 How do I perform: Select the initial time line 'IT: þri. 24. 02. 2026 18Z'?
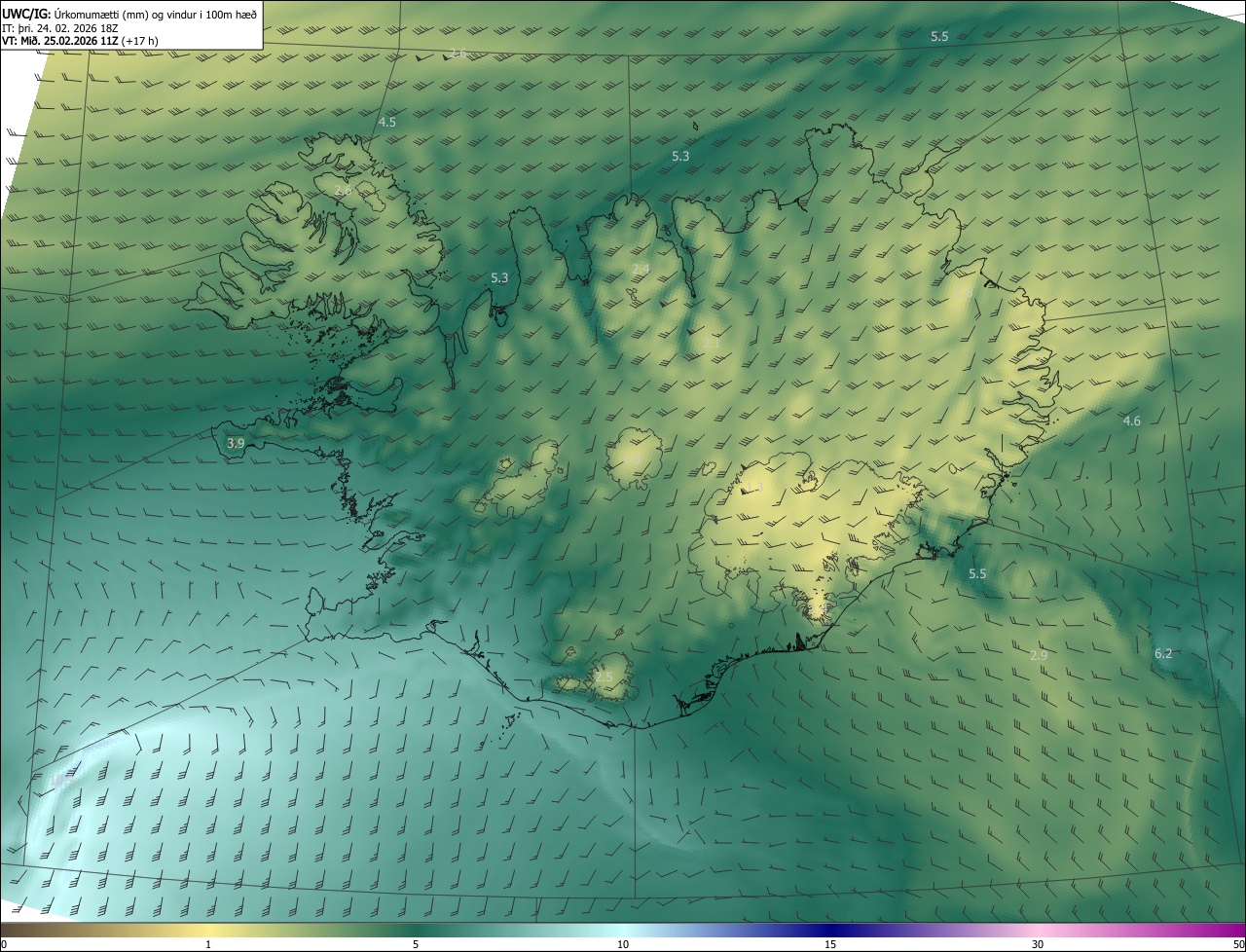pos(59,29)
